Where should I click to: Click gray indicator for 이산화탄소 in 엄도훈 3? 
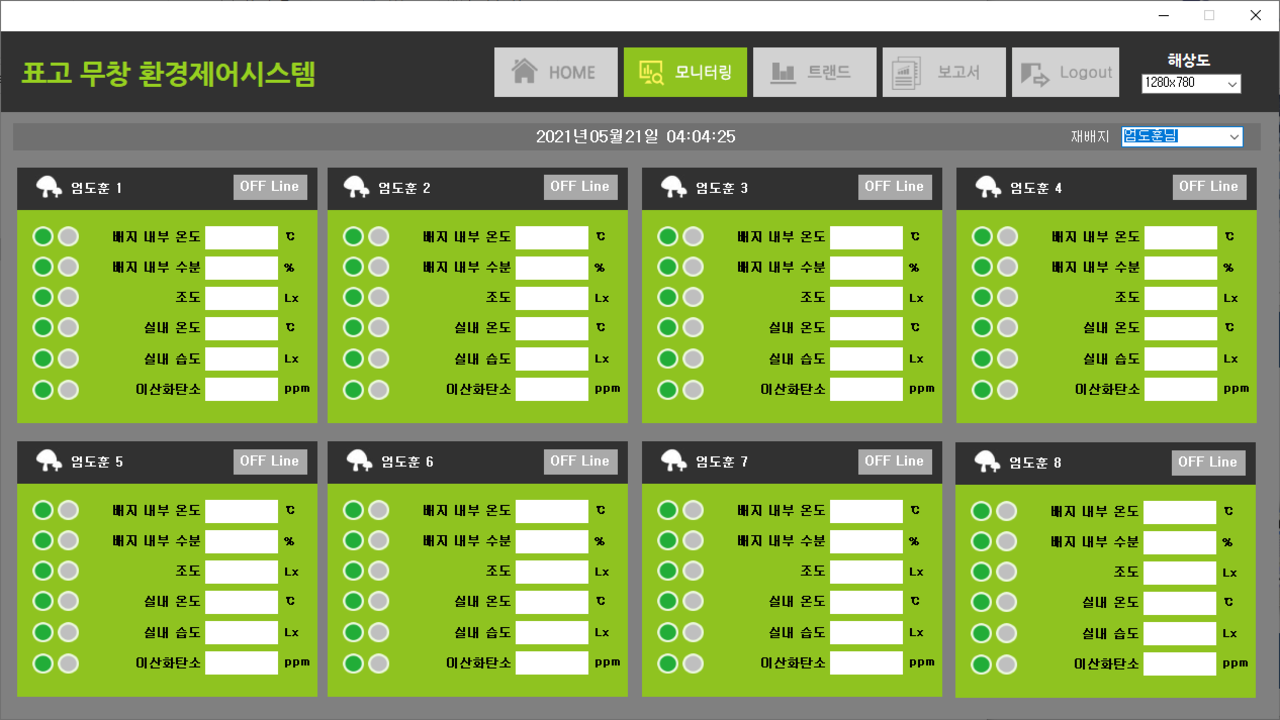693,390
